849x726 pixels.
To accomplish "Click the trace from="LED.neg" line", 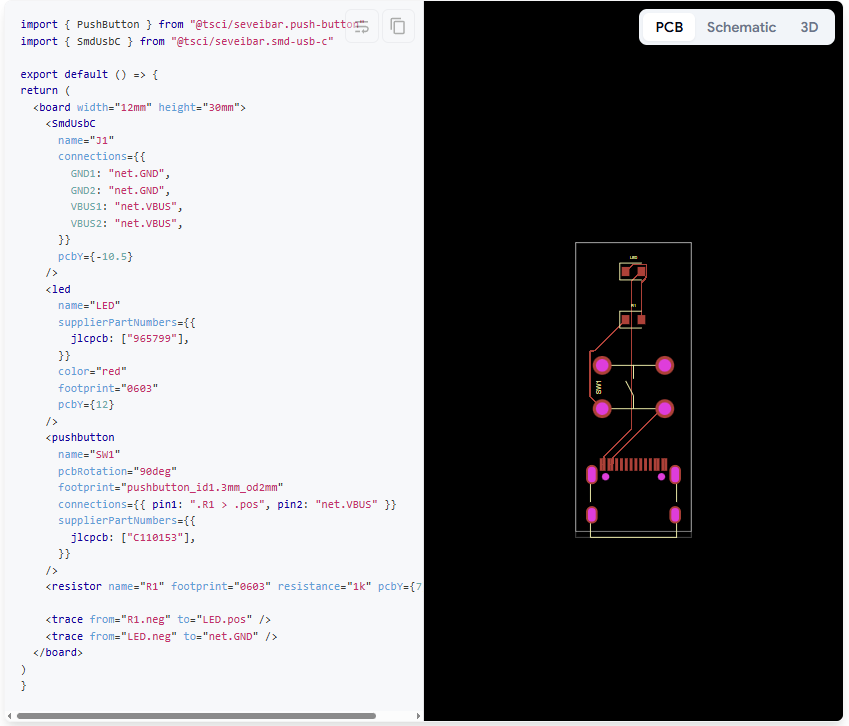I will tap(161, 636).
